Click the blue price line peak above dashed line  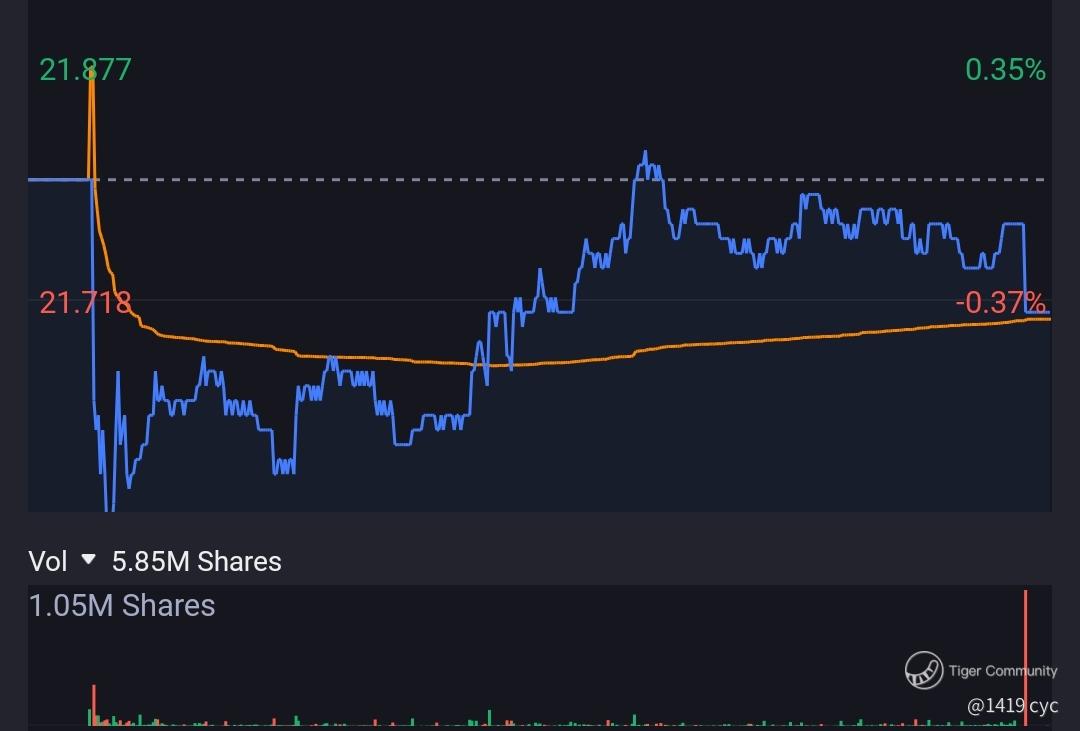(645, 160)
